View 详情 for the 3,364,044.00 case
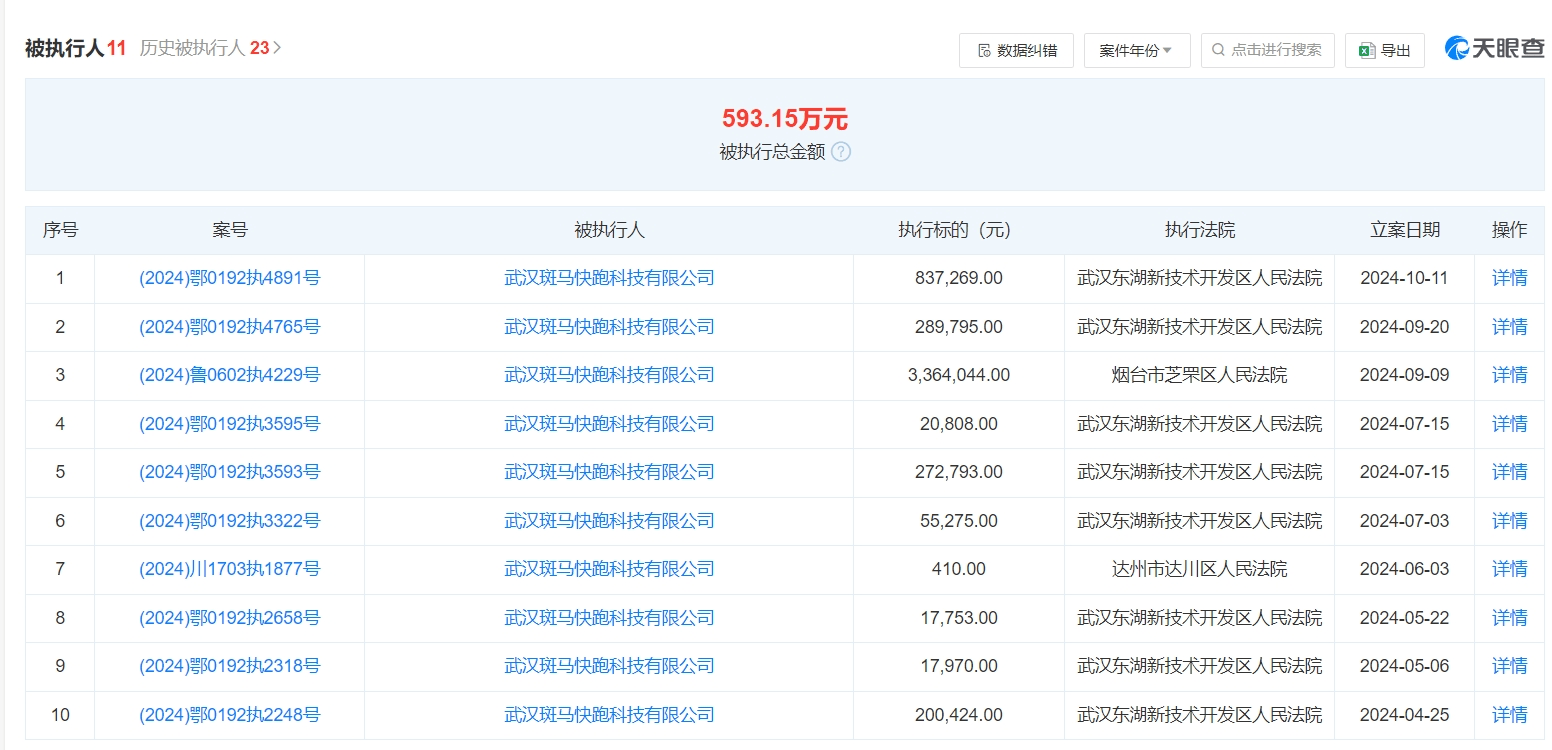 (1509, 375)
